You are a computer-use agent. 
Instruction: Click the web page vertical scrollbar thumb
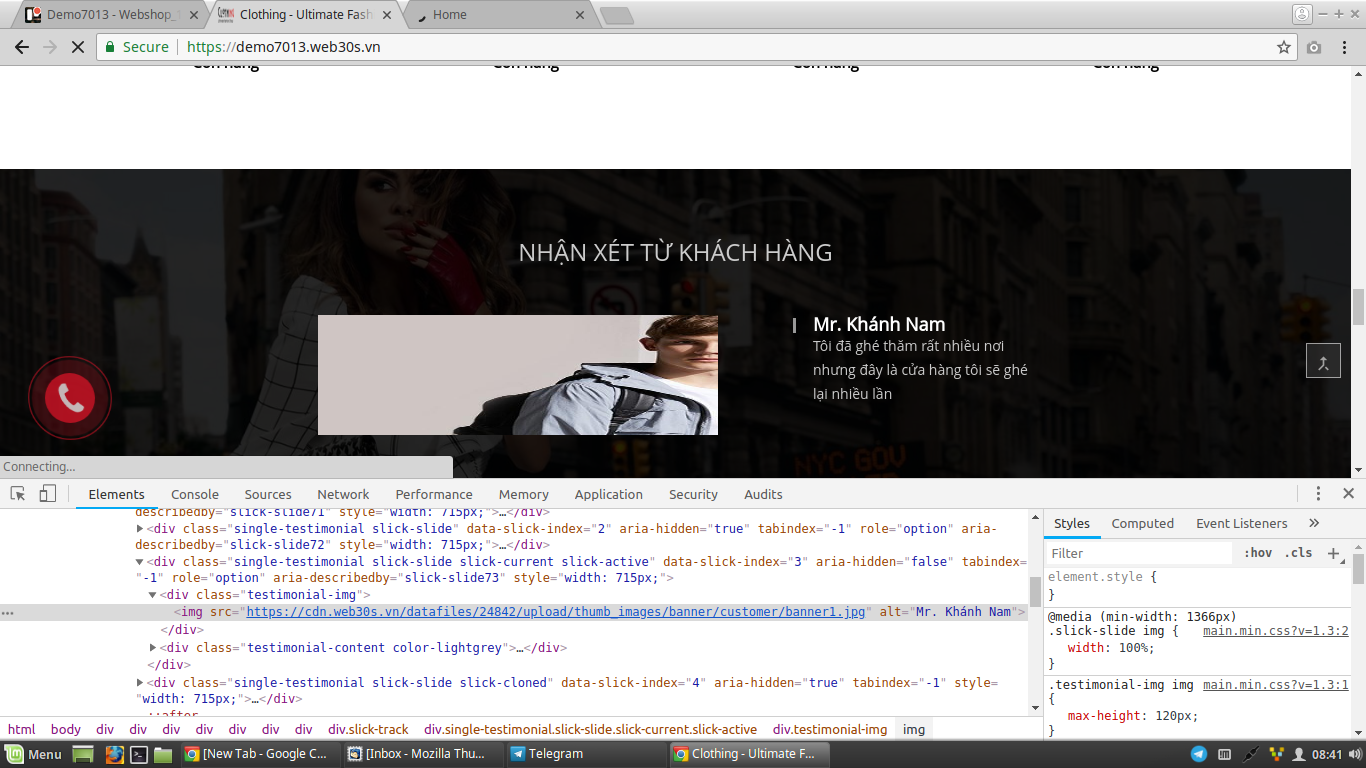coord(1358,307)
